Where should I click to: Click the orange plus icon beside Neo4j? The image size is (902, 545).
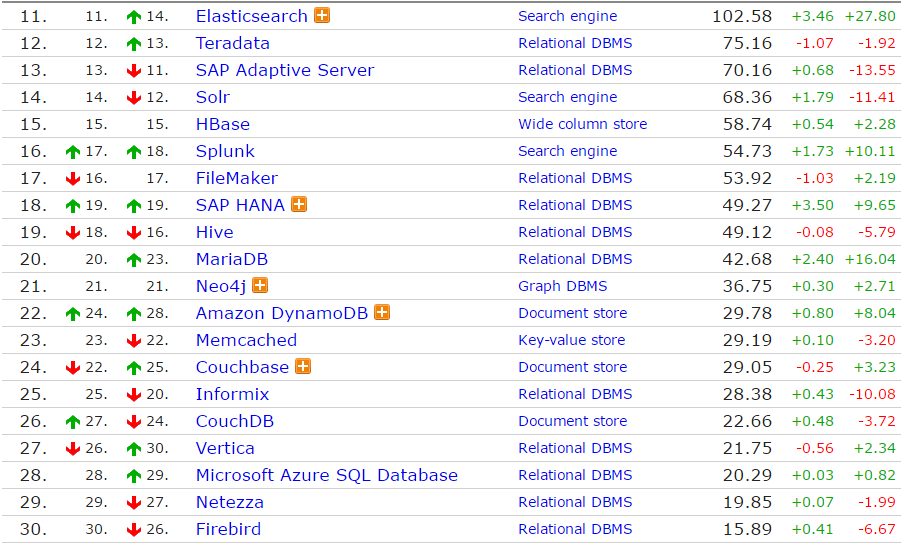tap(260, 285)
